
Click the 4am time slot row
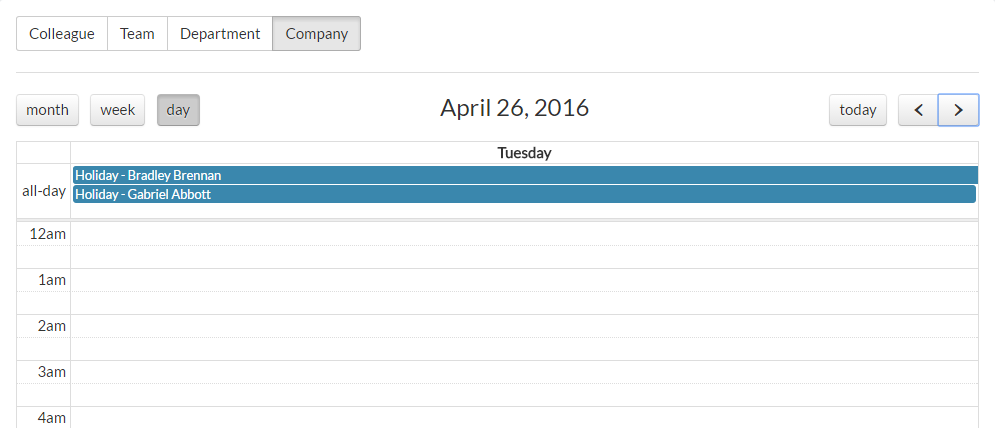(524, 417)
